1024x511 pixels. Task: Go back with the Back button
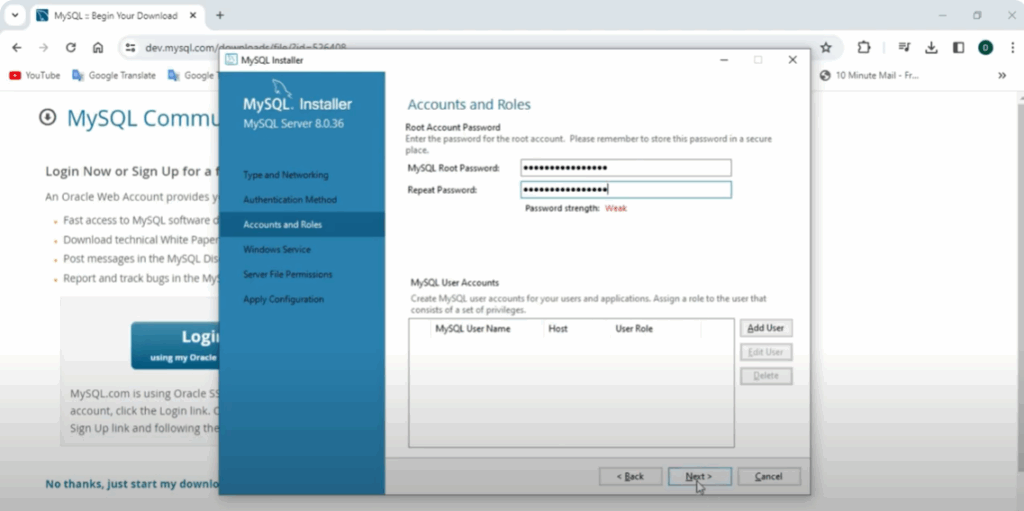(630, 476)
